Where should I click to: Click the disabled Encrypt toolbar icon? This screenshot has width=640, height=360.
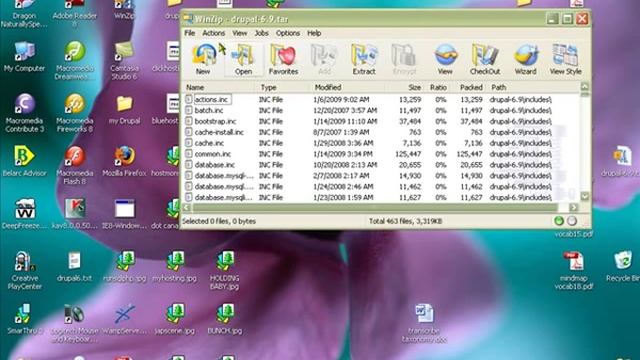(404, 59)
